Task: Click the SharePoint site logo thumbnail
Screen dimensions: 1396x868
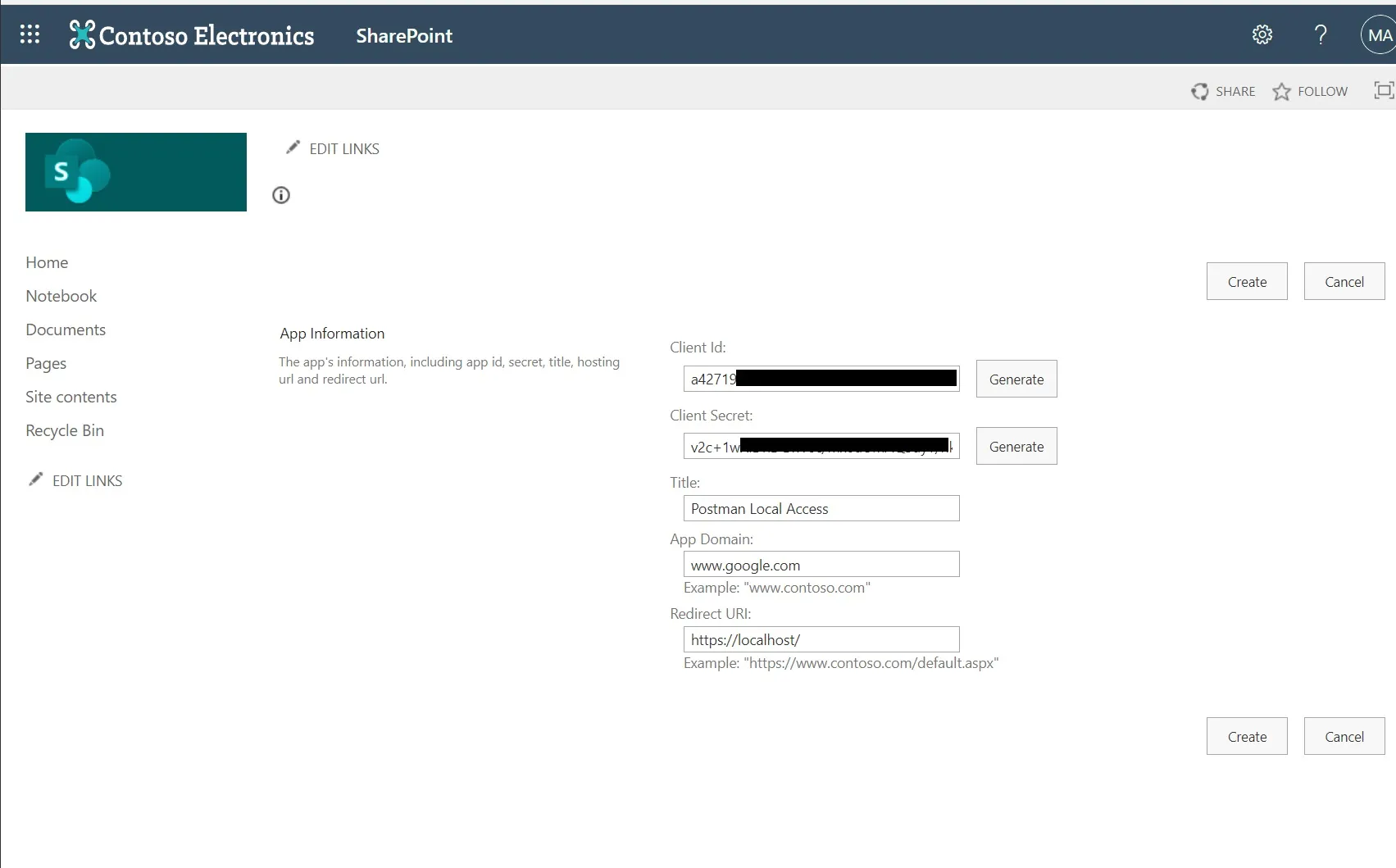Action: click(136, 172)
